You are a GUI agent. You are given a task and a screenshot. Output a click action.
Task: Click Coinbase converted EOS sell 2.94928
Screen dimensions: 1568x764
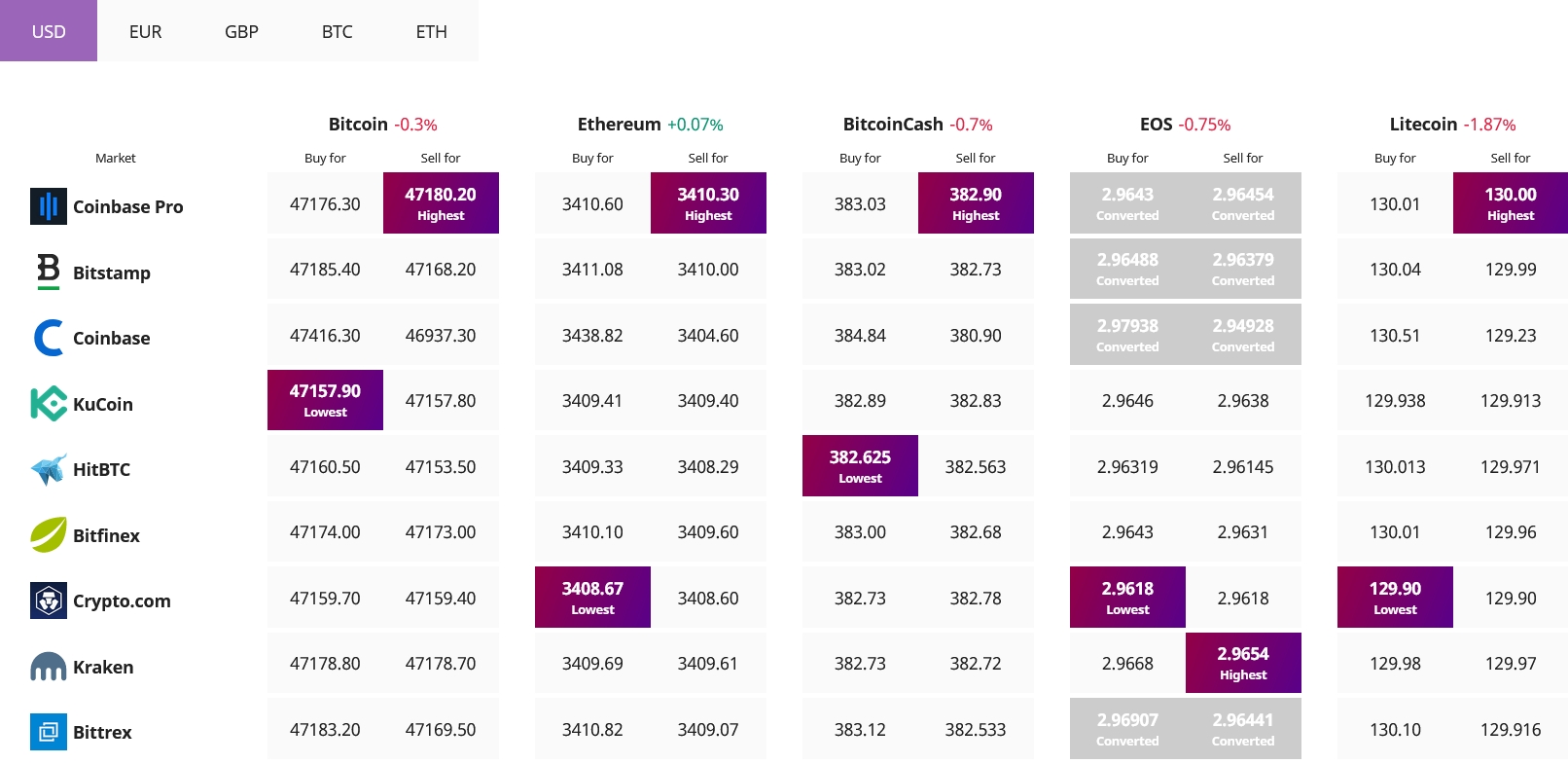coord(1243,334)
